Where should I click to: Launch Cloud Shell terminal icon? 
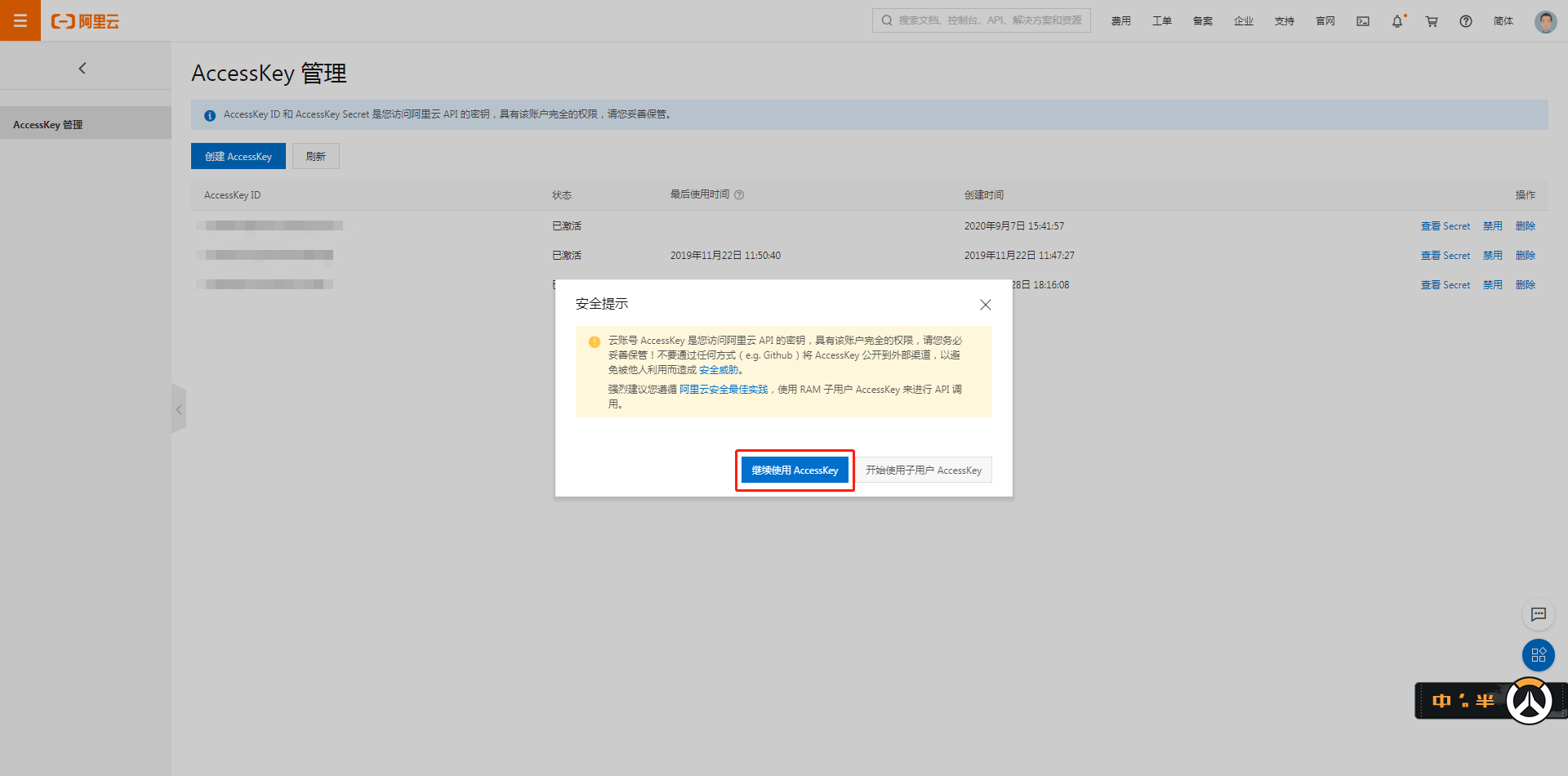tap(1363, 21)
